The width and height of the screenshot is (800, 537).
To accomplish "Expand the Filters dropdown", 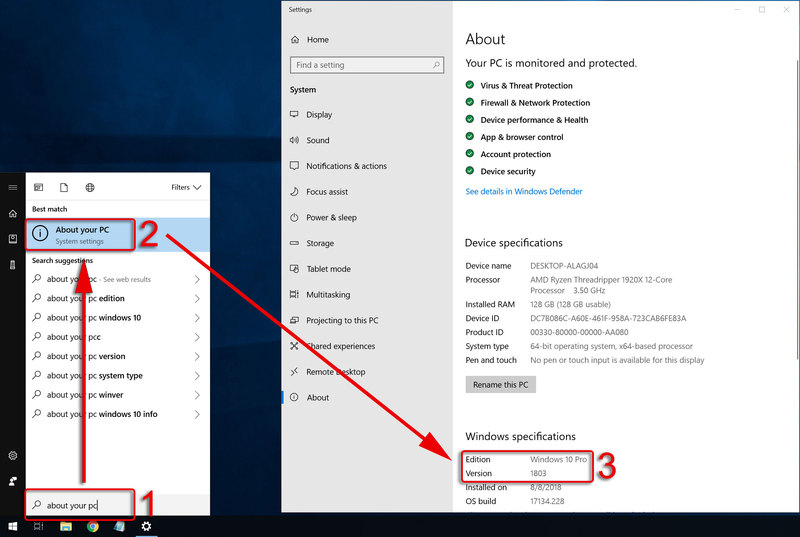I will pyautogui.click(x=186, y=187).
